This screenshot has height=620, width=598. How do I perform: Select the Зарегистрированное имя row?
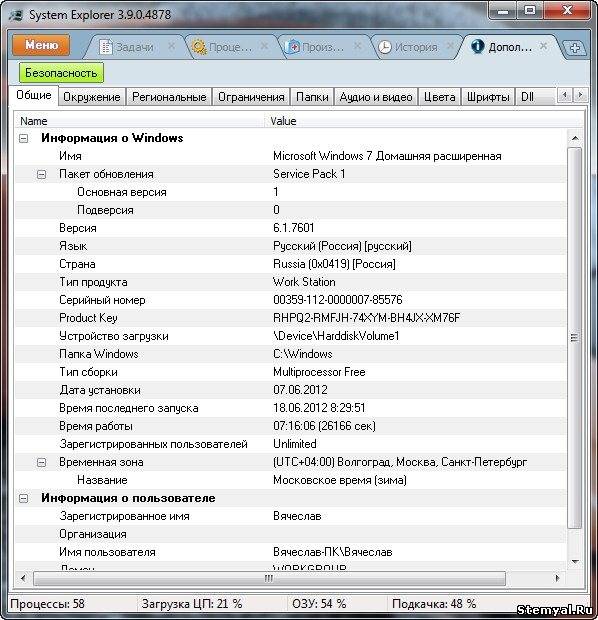click(291, 516)
